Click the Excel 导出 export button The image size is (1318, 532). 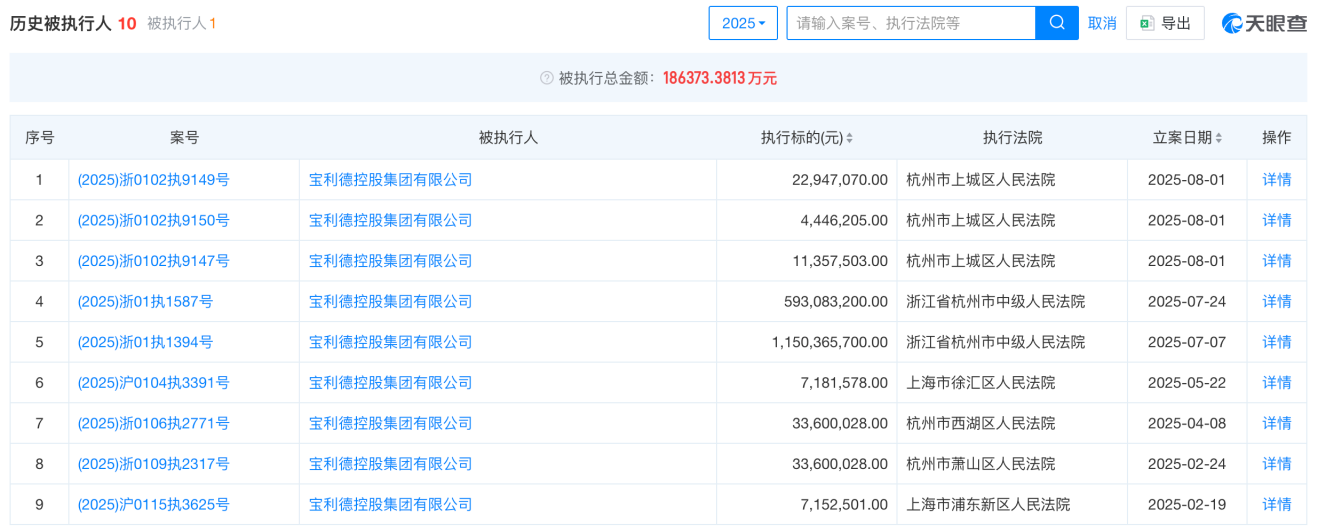1165,23
